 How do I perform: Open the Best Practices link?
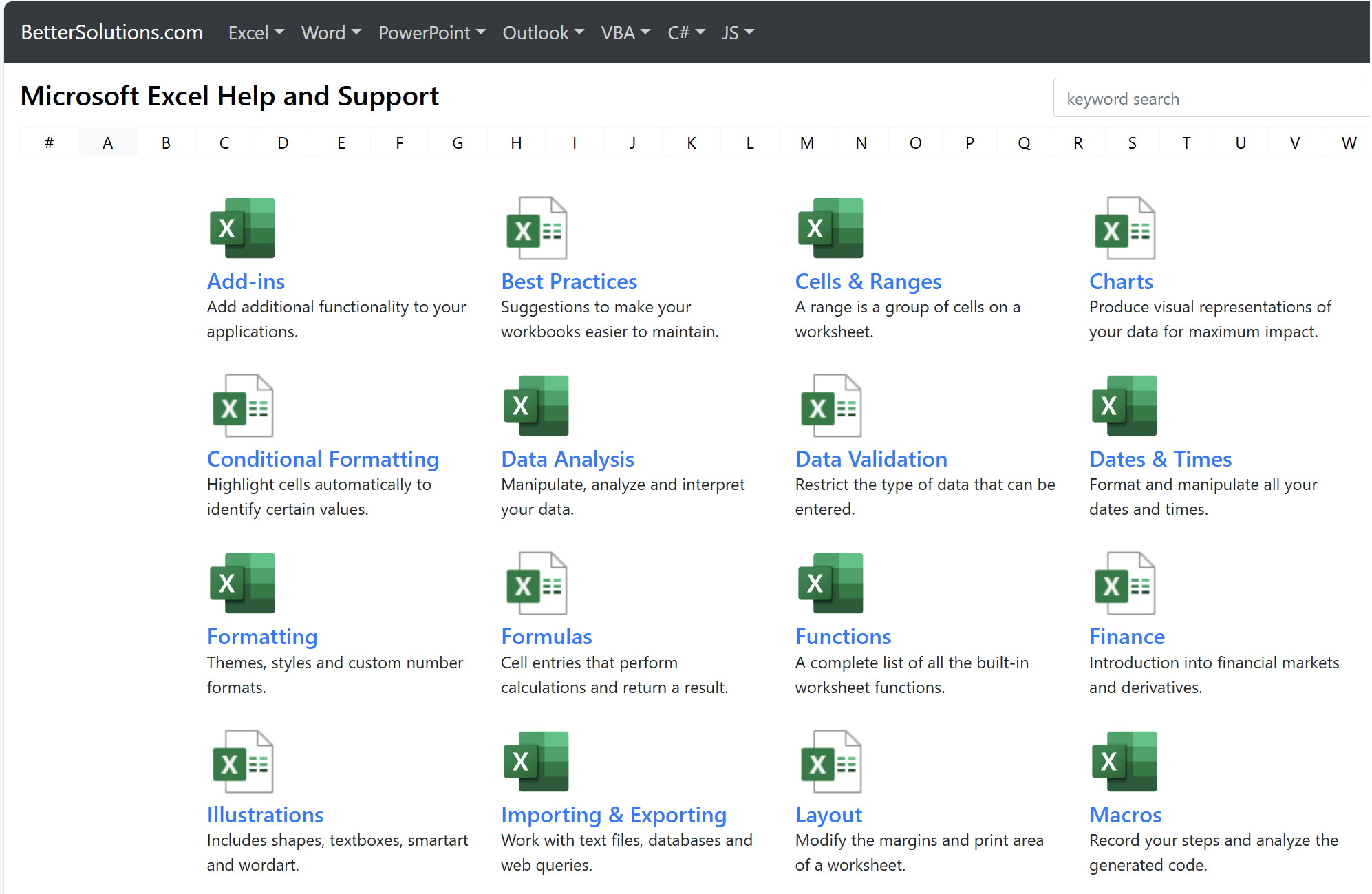click(x=569, y=281)
